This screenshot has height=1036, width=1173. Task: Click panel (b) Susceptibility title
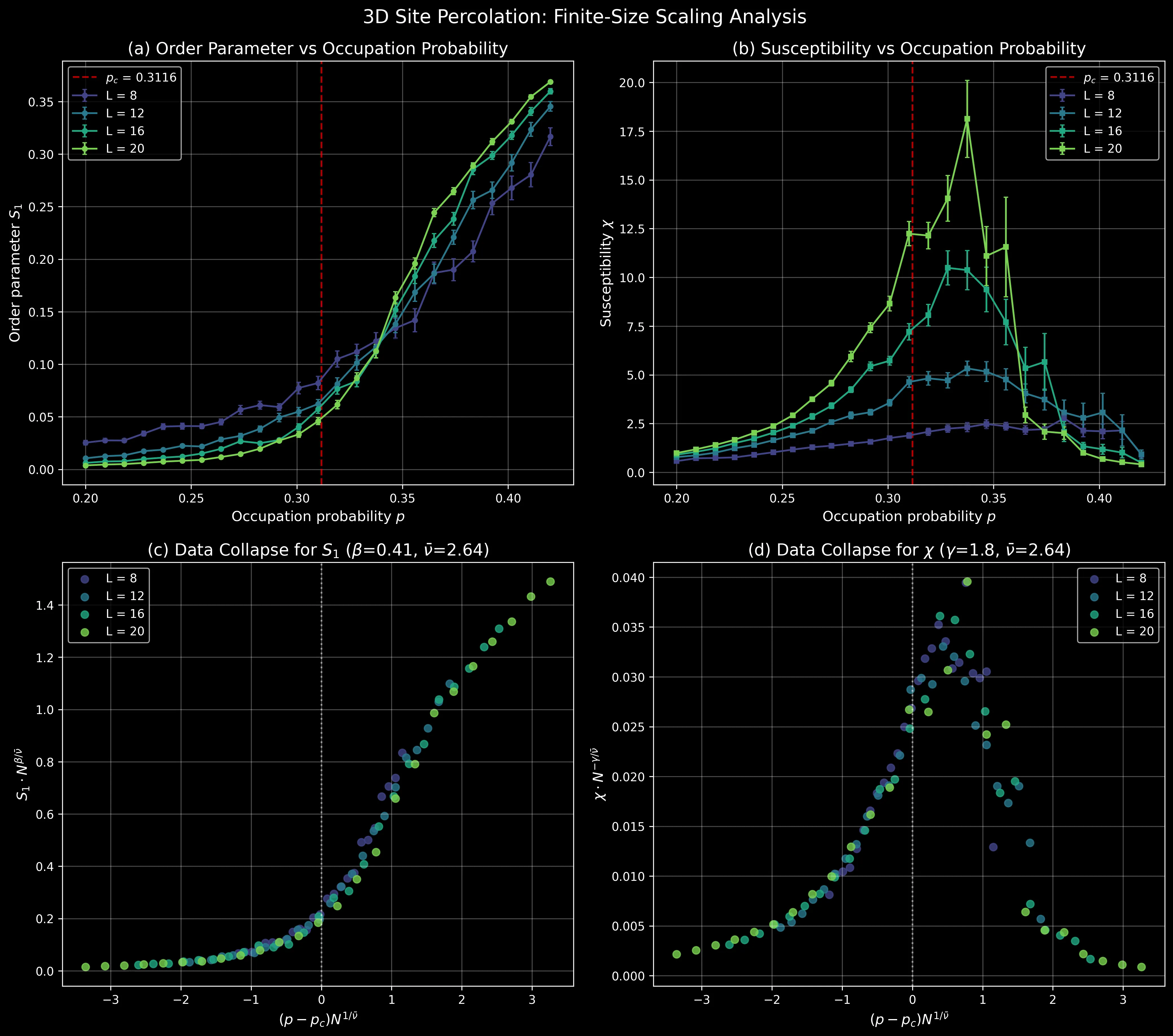click(x=909, y=49)
